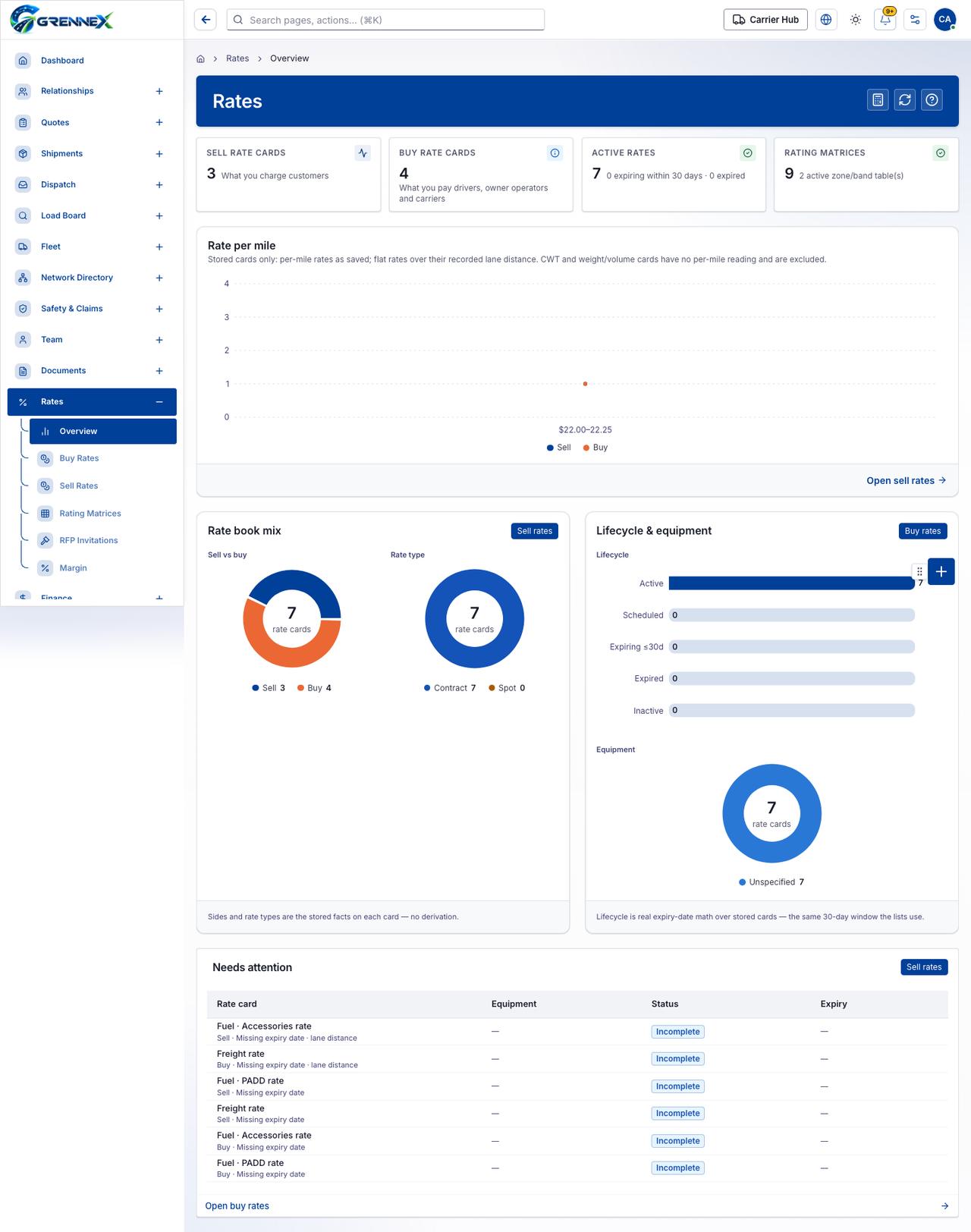Click the Buy Rate Cards info icon

555,153
